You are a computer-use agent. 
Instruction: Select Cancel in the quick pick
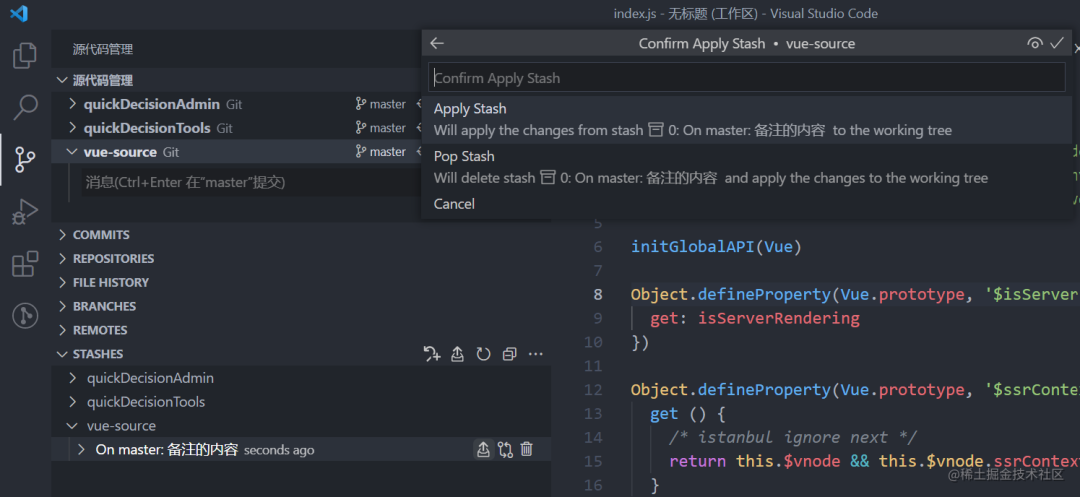point(747,204)
